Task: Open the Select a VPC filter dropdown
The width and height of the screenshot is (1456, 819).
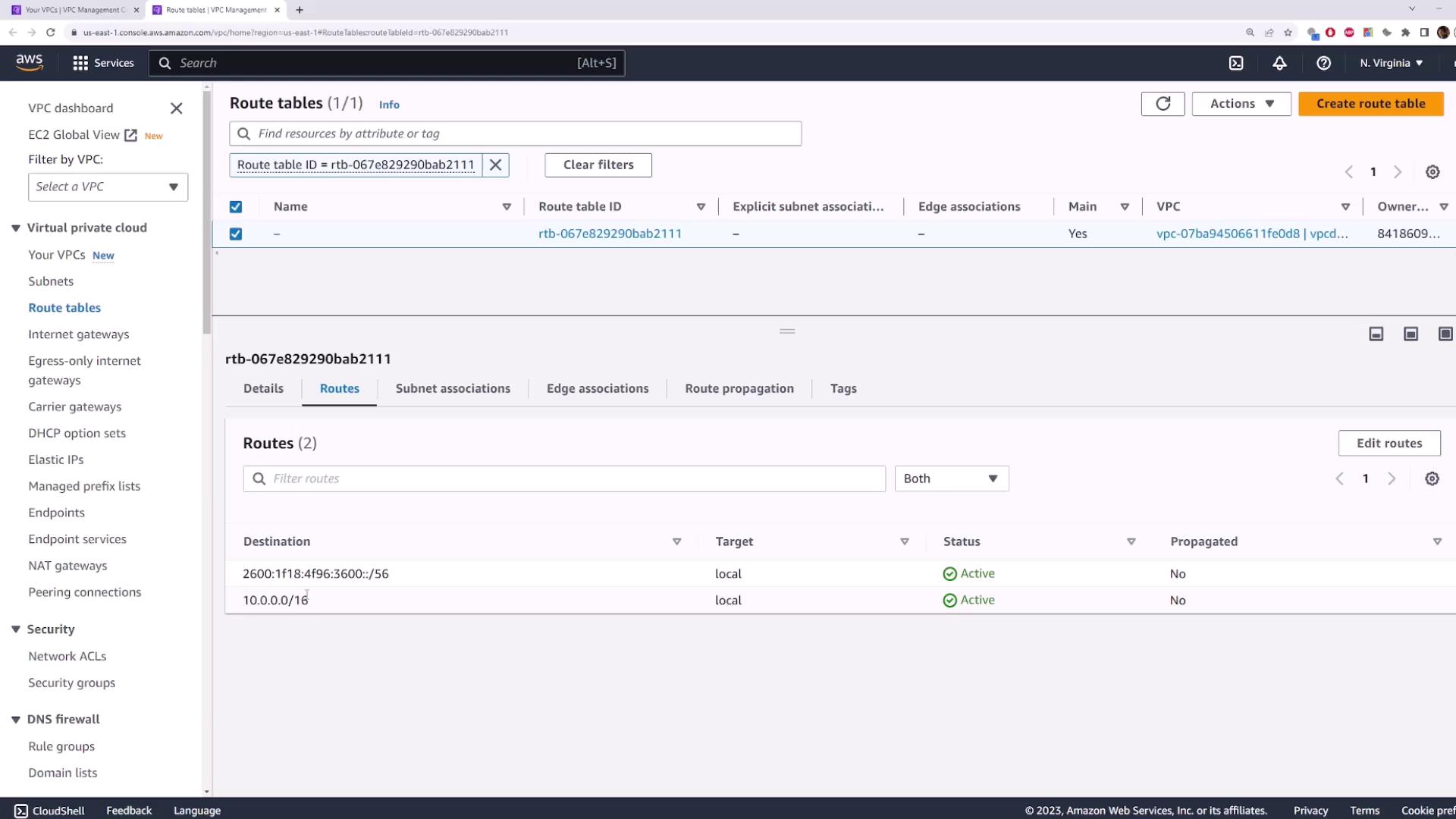Action: coord(108,187)
